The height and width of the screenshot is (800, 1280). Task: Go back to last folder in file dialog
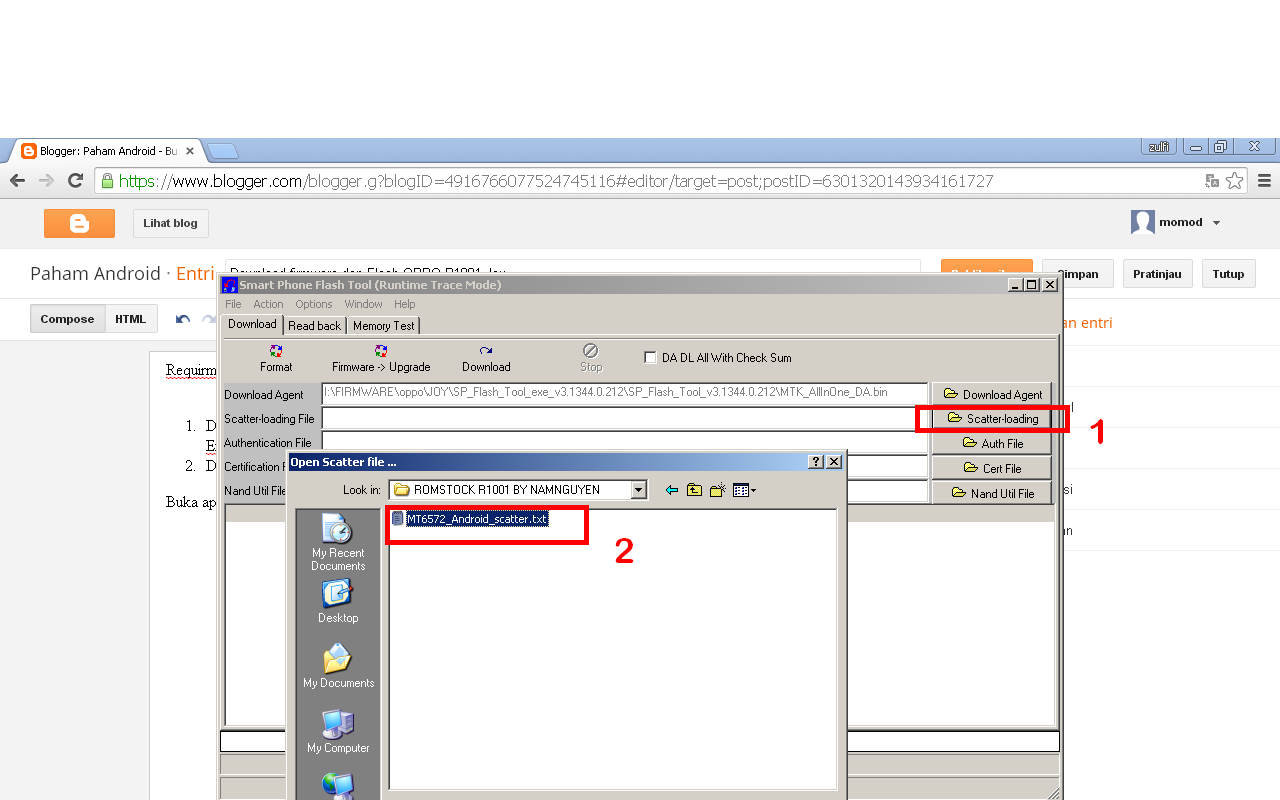pyautogui.click(x=672, y=490)
